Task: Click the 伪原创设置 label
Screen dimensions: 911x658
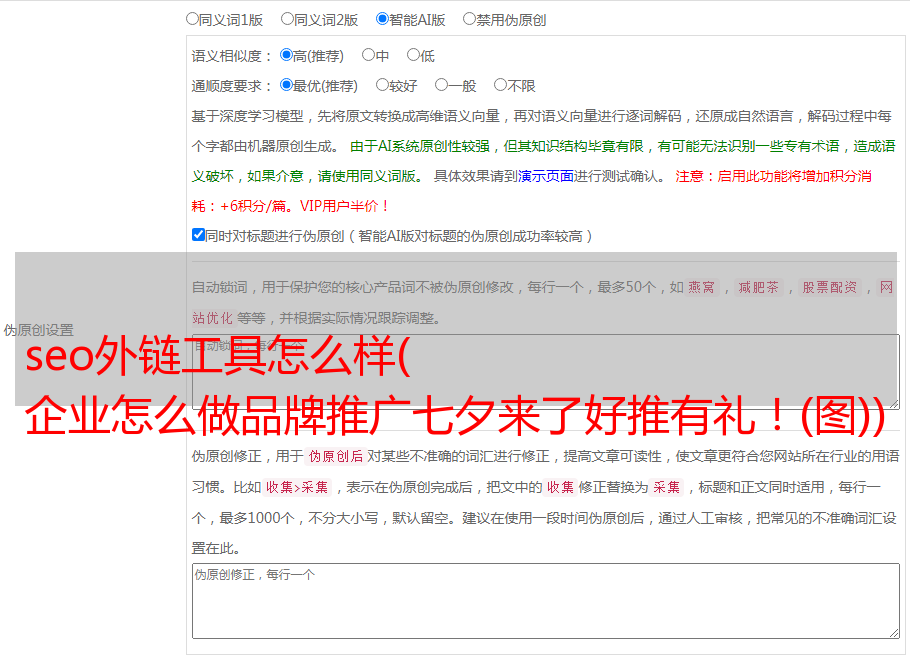Action: tap(39, 330)
